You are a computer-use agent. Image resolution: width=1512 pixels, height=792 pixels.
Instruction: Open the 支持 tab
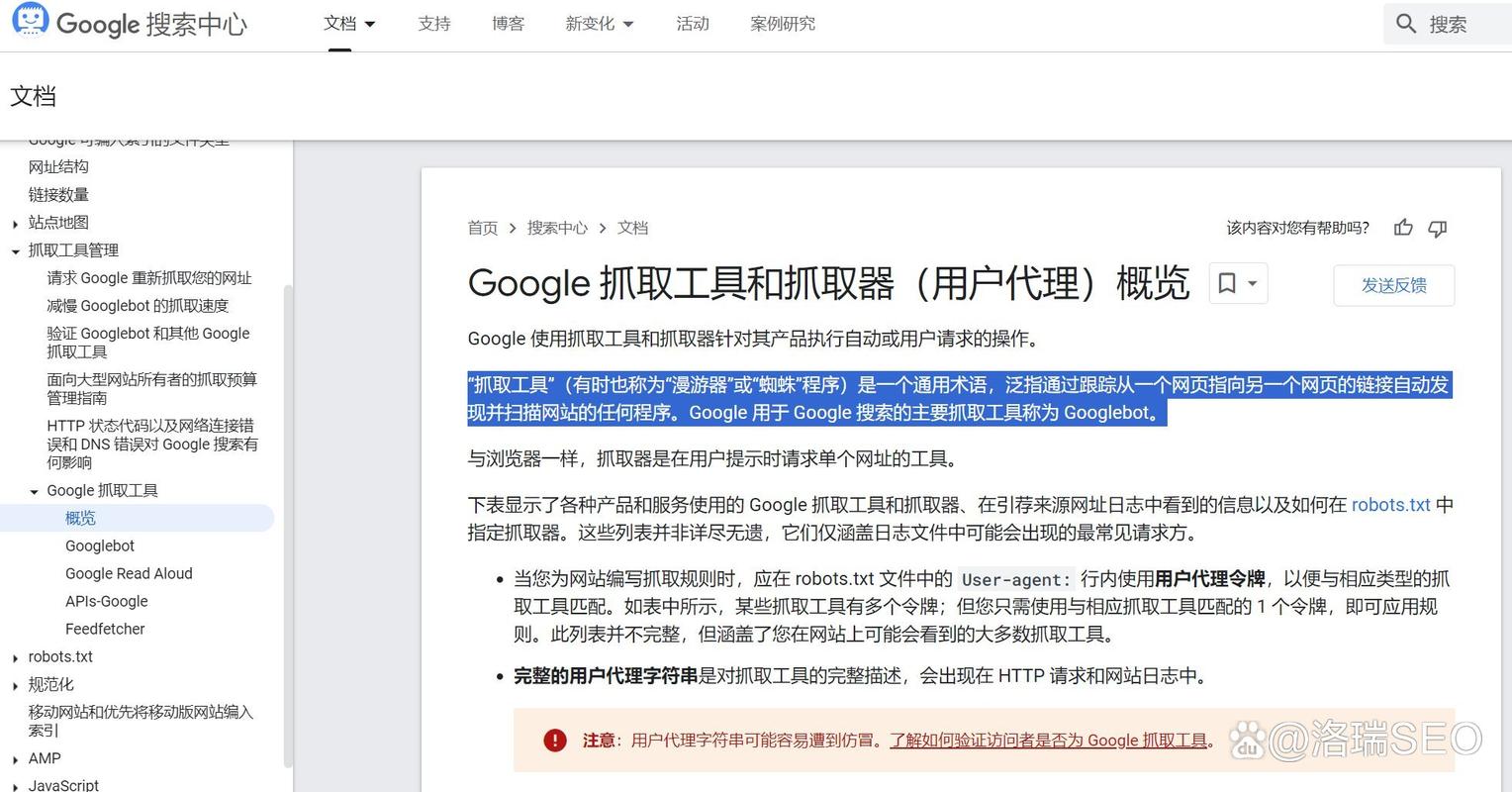tap(434, 24)
